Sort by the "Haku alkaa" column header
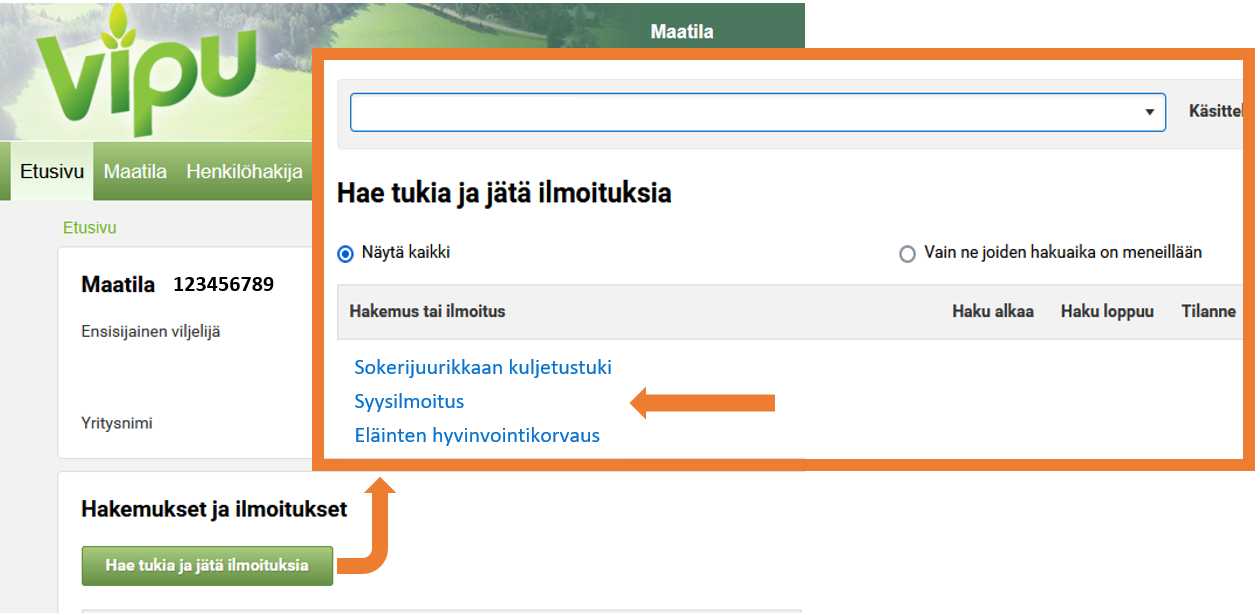 pos(993,311)
